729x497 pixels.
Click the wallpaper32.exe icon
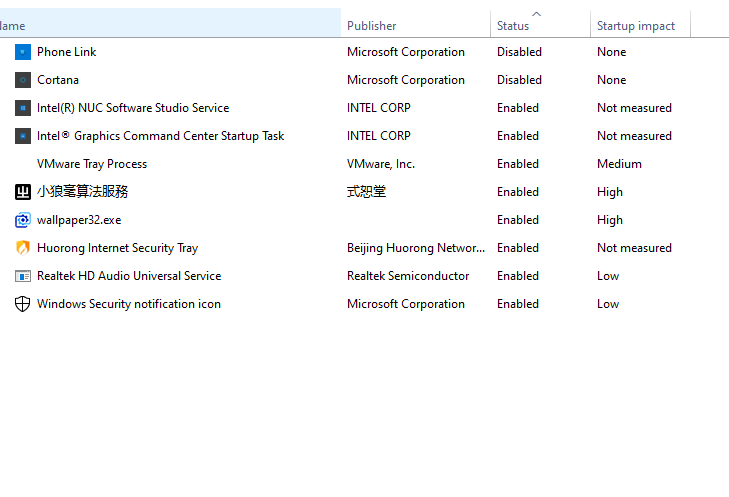(x=23, y=220)
